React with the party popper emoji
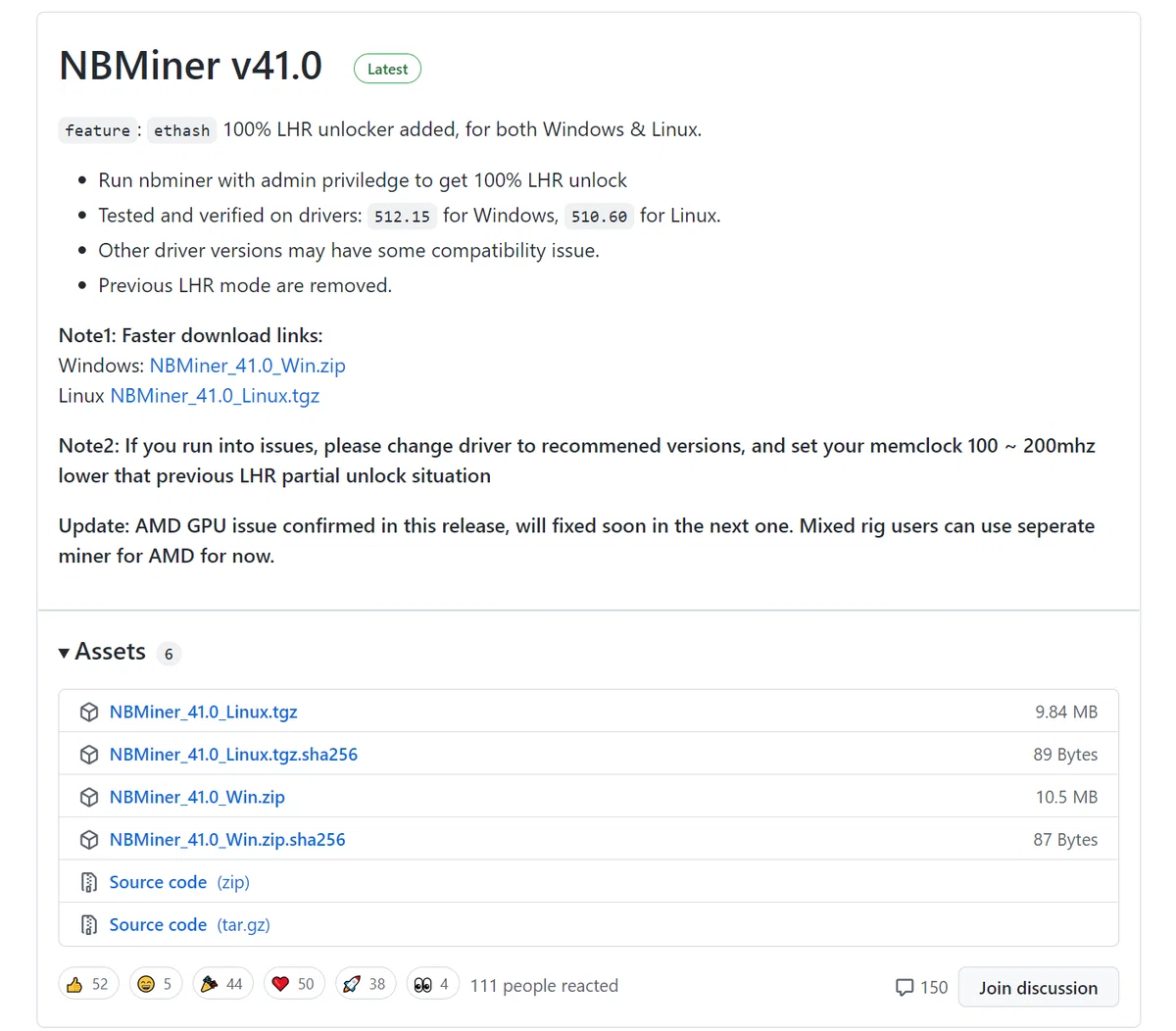Screen dimensions: 1176x1031 (222, 984)
